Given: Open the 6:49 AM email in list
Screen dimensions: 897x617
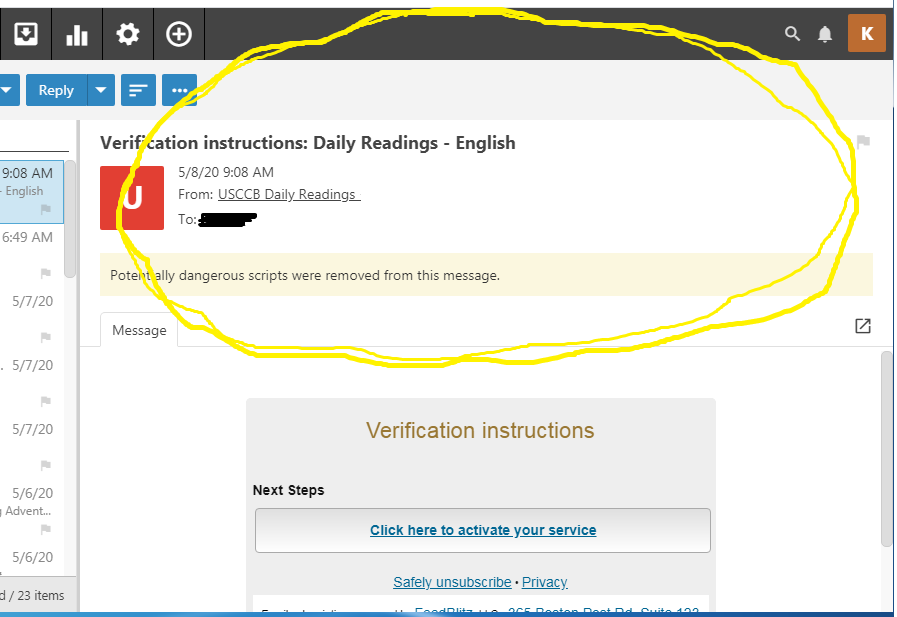Looking at the screenshot, I should click(x=28, y=238).
